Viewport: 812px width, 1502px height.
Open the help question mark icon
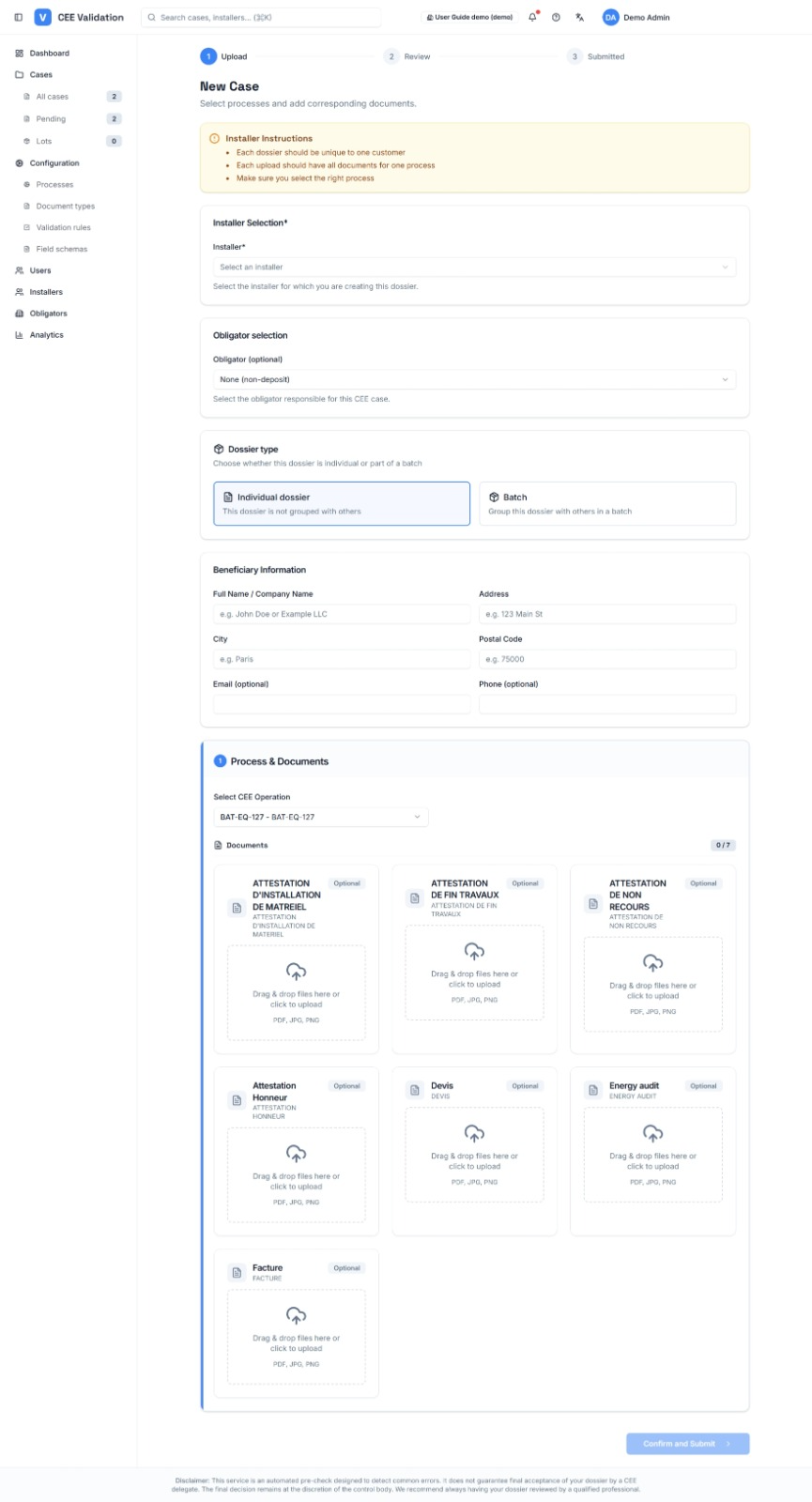[557, 17]
